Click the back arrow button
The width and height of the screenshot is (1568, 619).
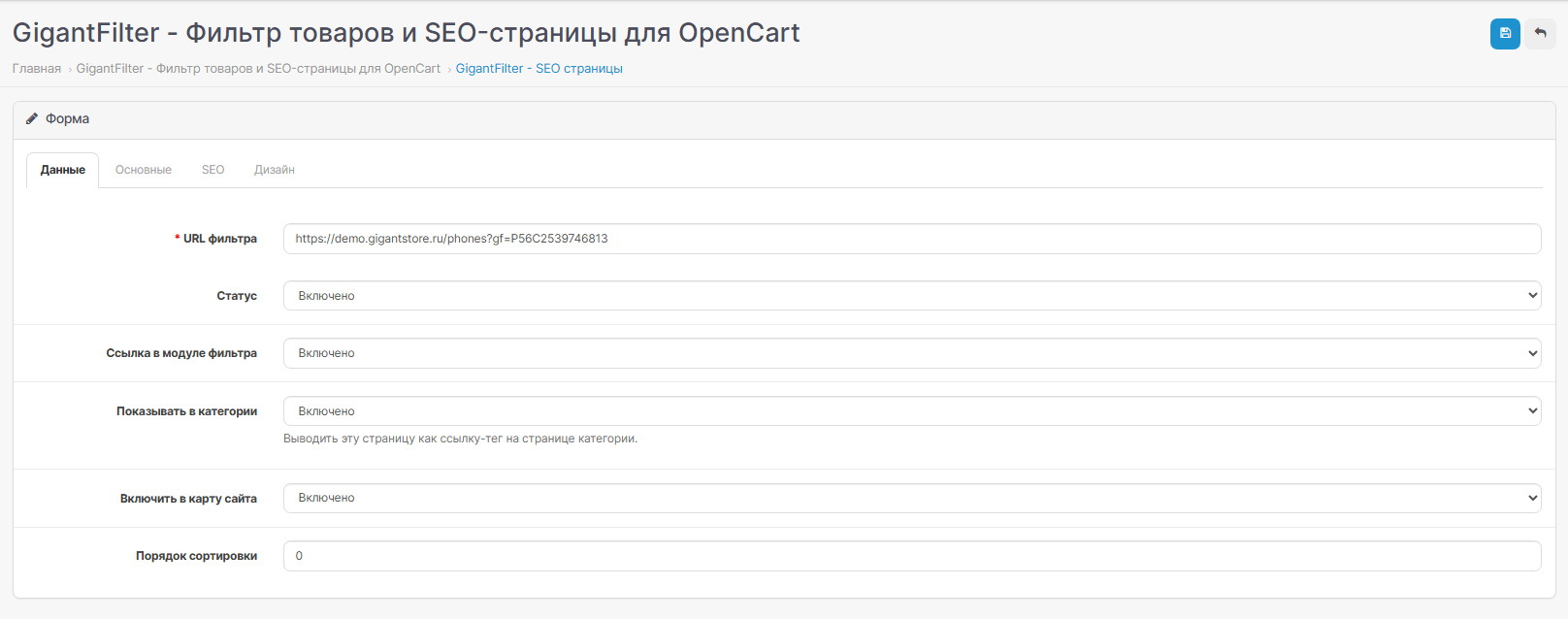[x=1540, y=34]
